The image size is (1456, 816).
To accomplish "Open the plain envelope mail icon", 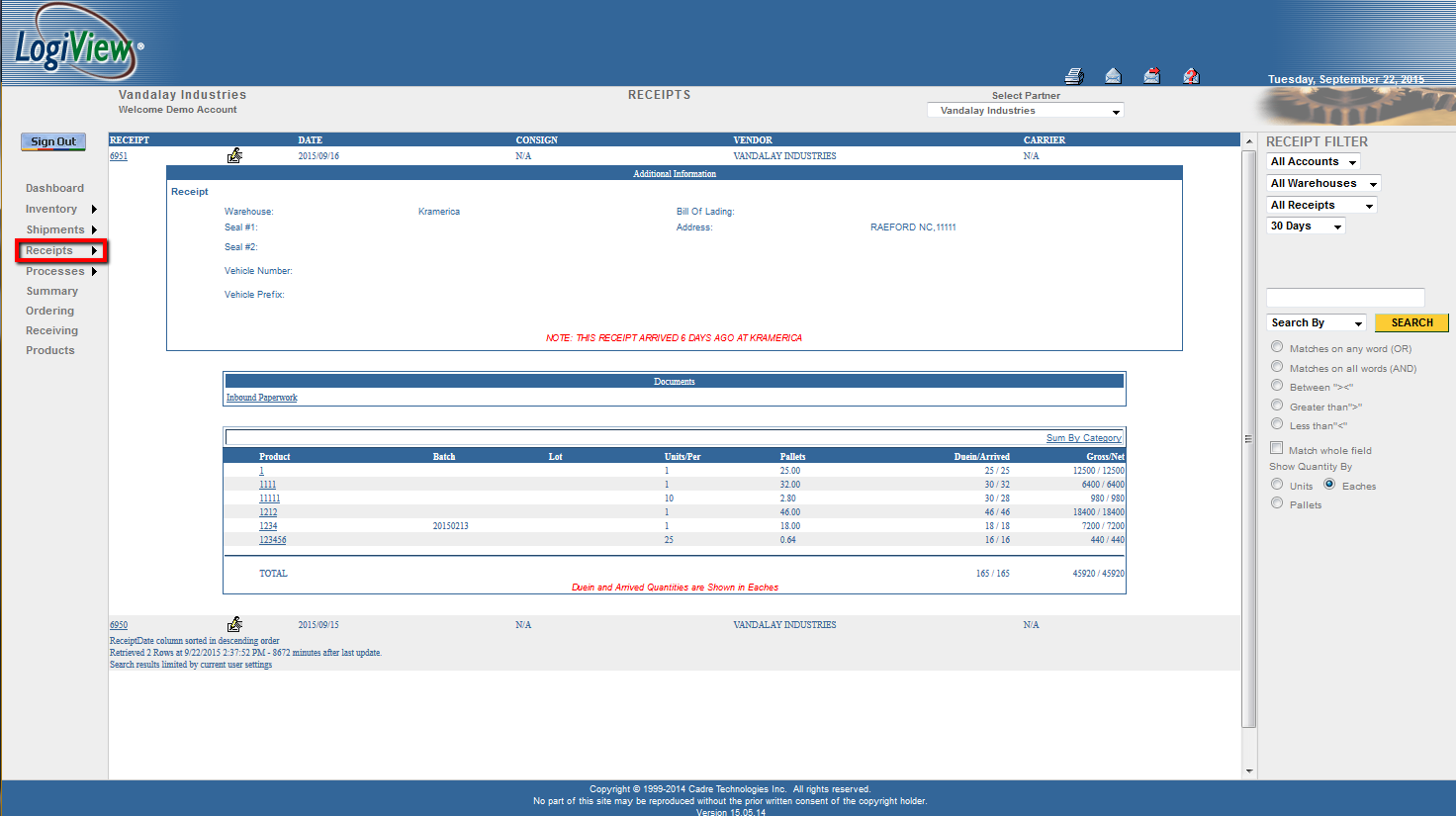I will click(x=1113, y=76).
